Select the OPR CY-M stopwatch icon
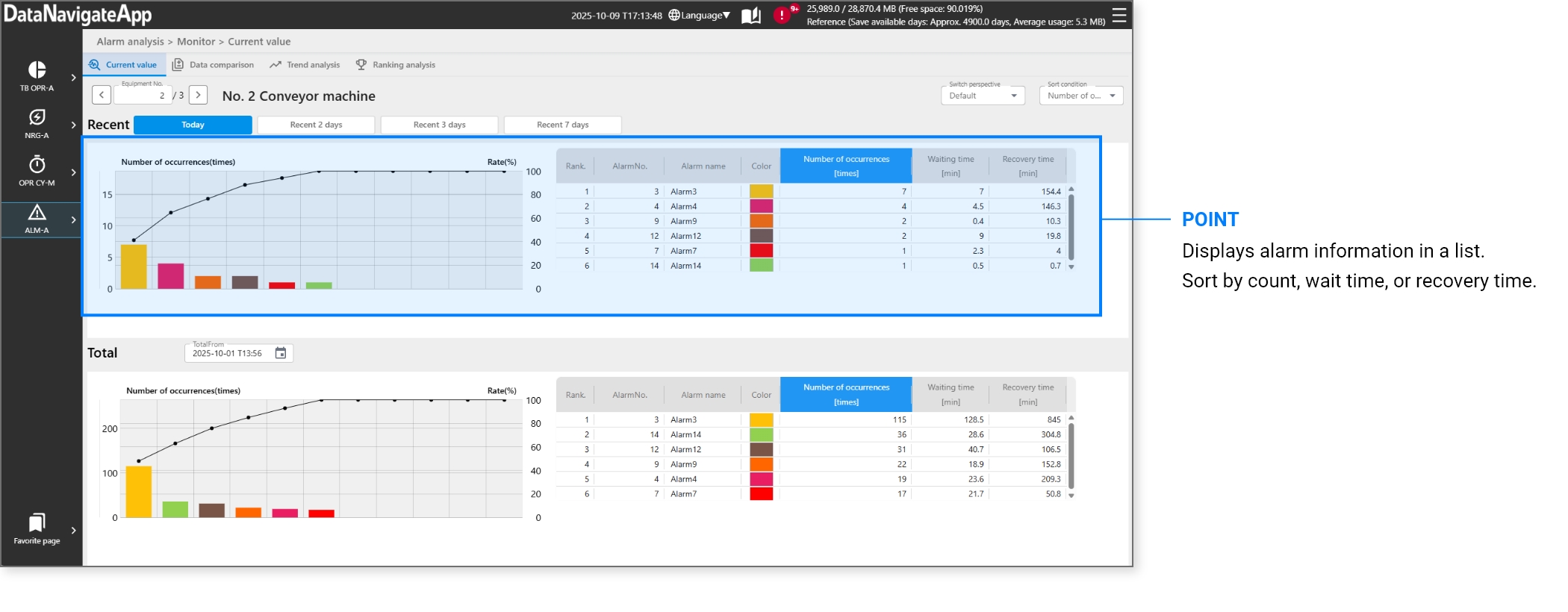This screenshot has height=612, width=1568. click(37, 165)
